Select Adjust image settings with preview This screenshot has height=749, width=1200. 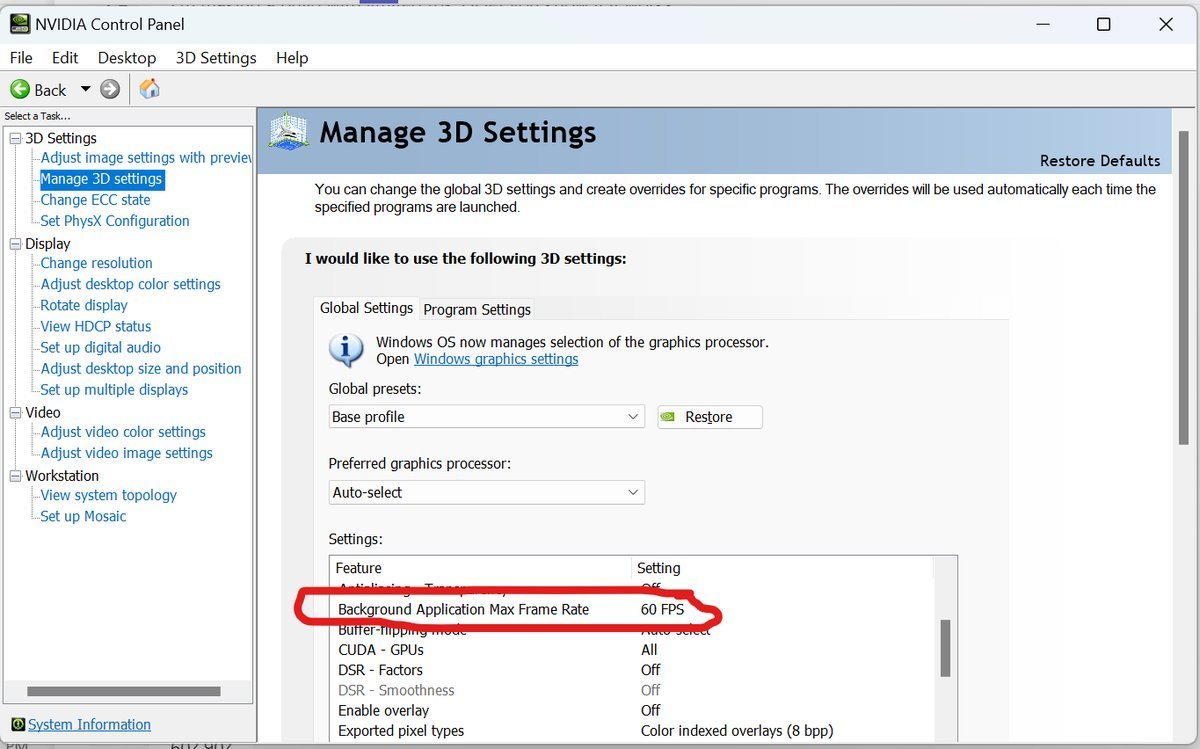[x=146, y=158]
